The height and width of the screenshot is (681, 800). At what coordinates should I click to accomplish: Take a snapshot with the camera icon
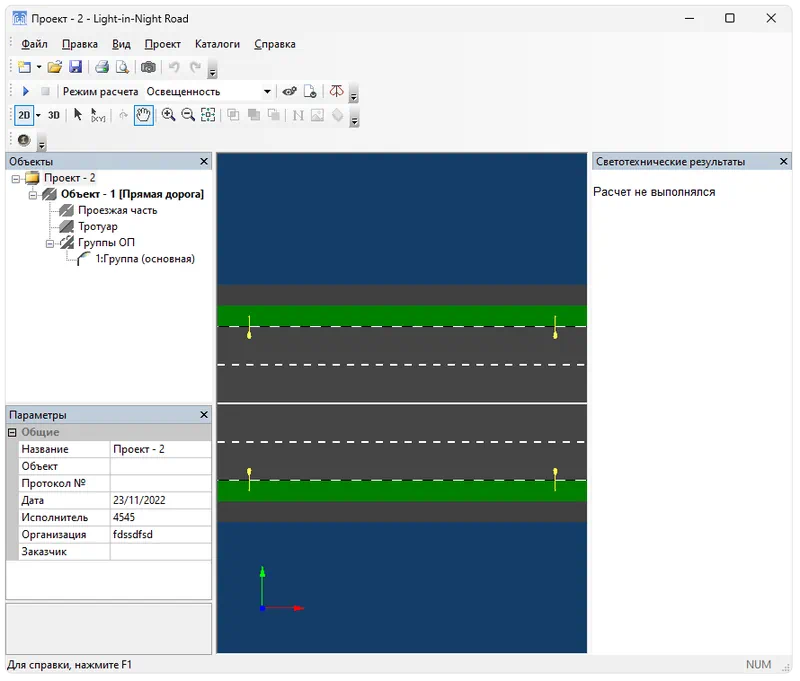point(148,67)
